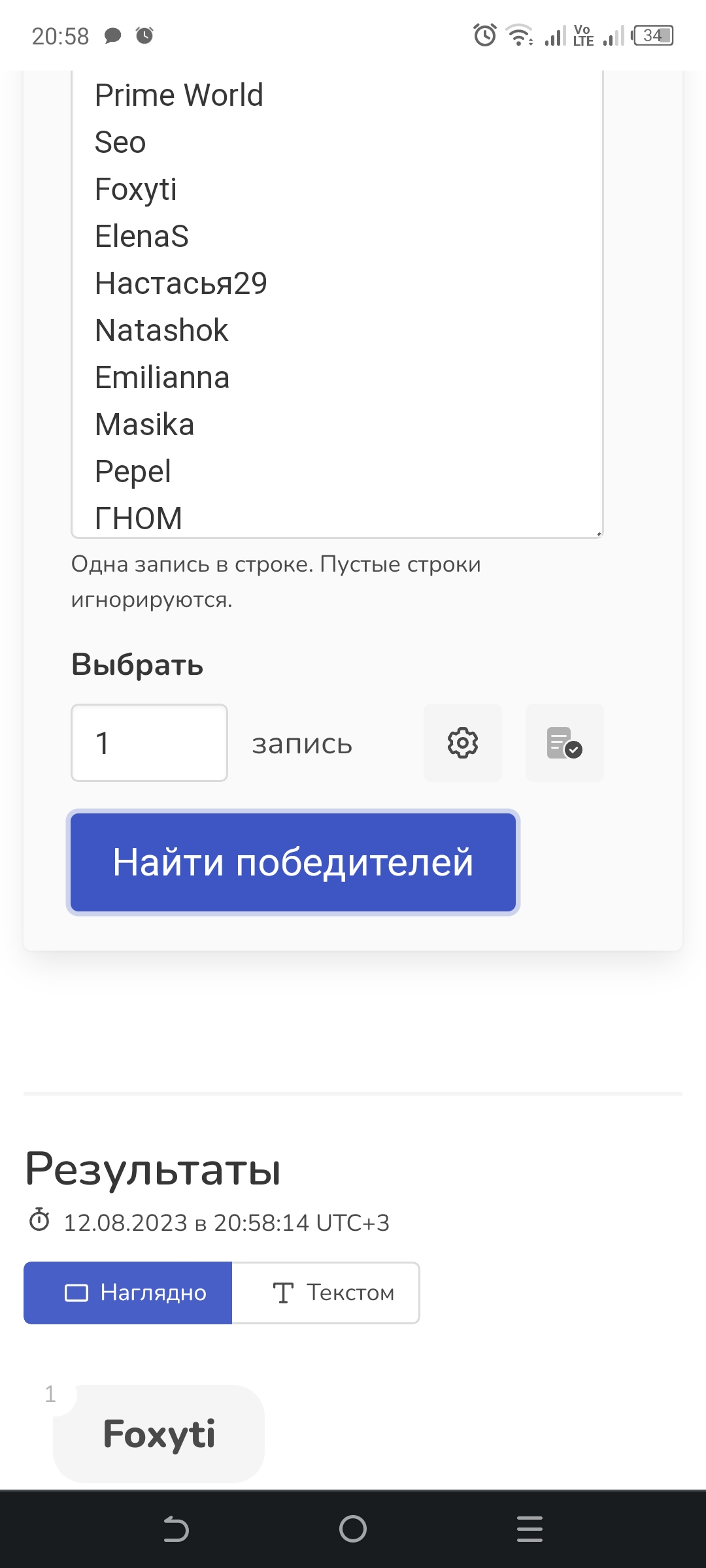Tap the Android back navigation icon

[x=176, y=1529]
